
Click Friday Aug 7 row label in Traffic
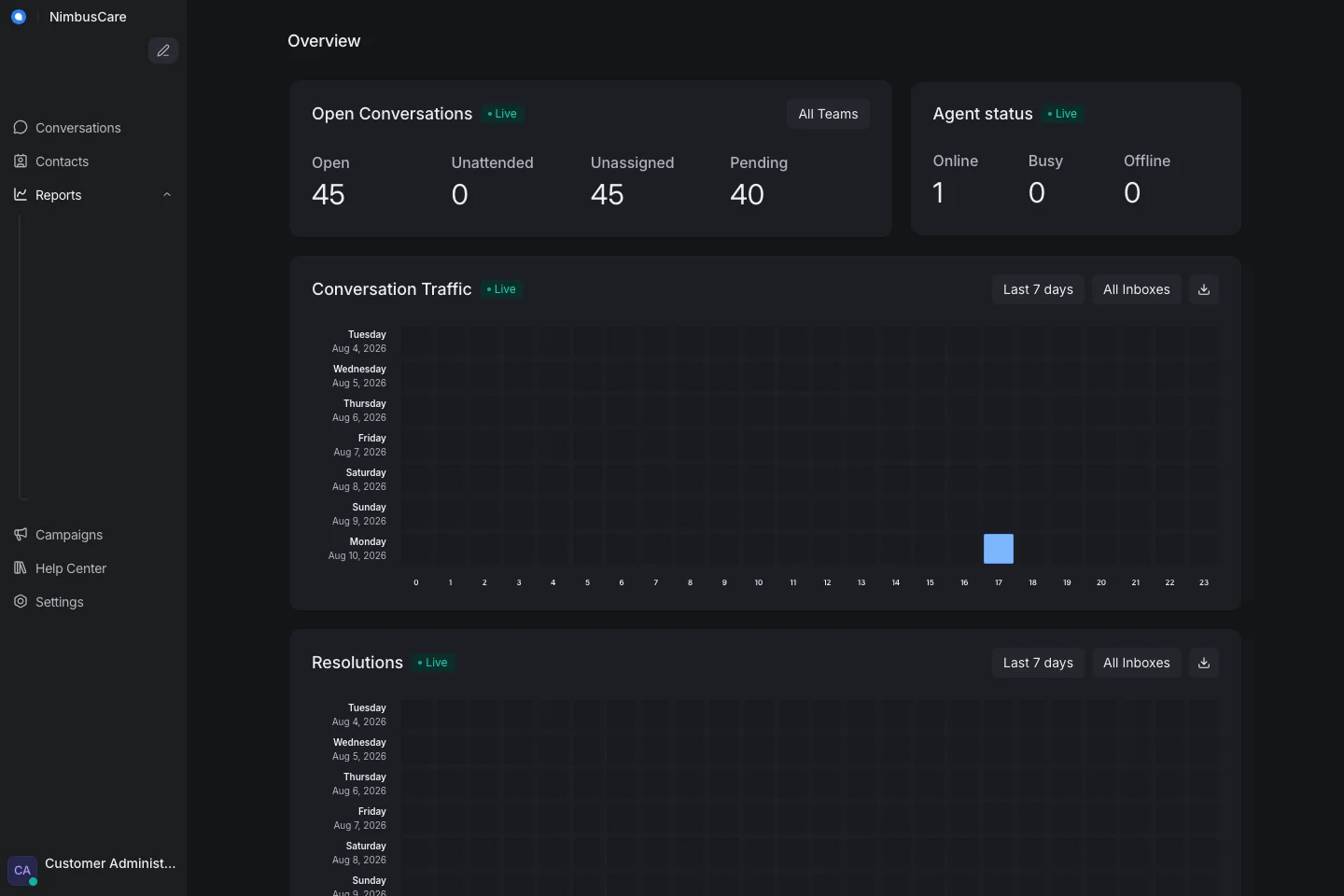click(x=360, y=445)
